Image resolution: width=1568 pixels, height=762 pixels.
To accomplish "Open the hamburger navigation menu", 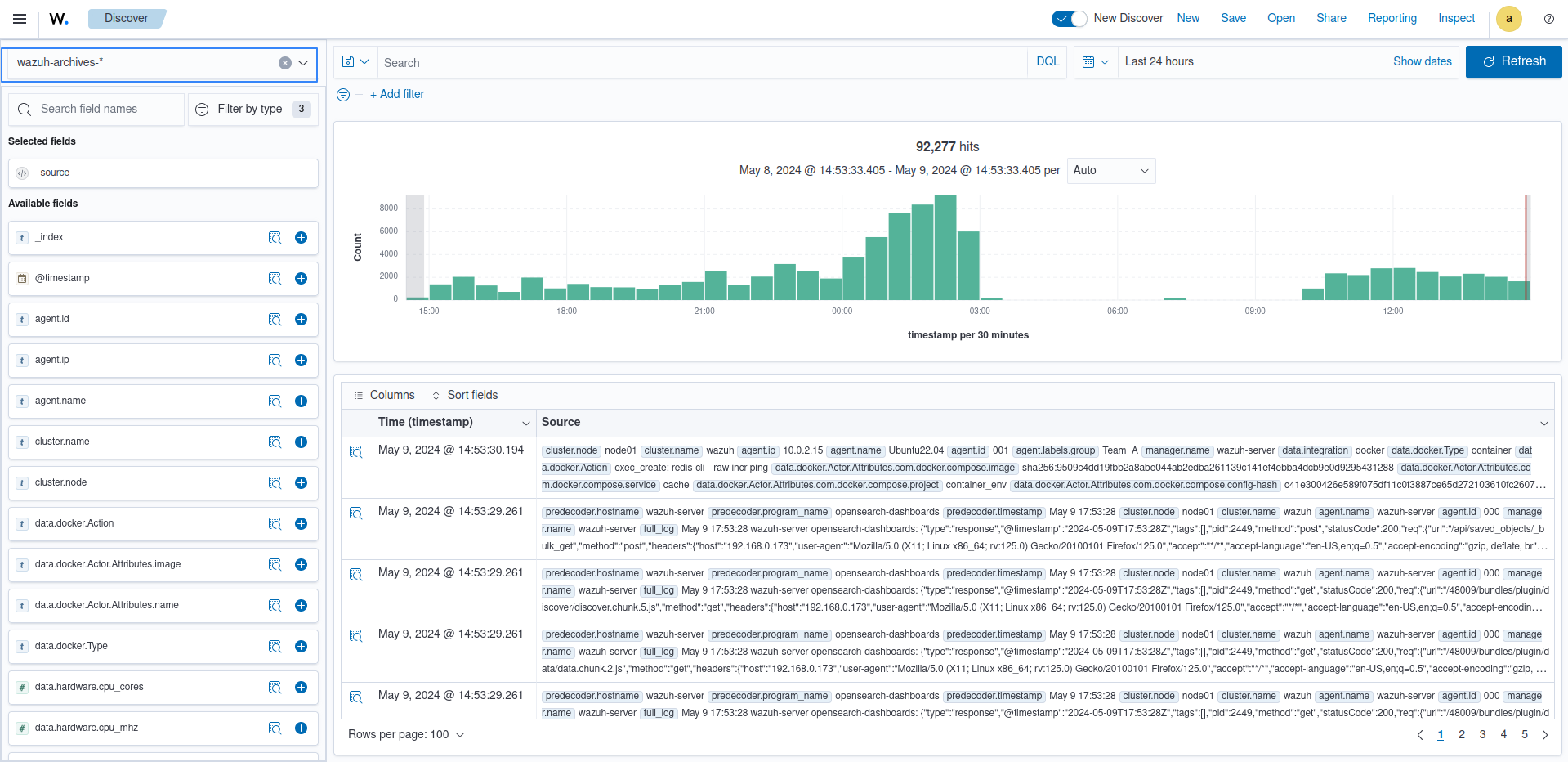I will pyautogui.click(x=20, y=19).
